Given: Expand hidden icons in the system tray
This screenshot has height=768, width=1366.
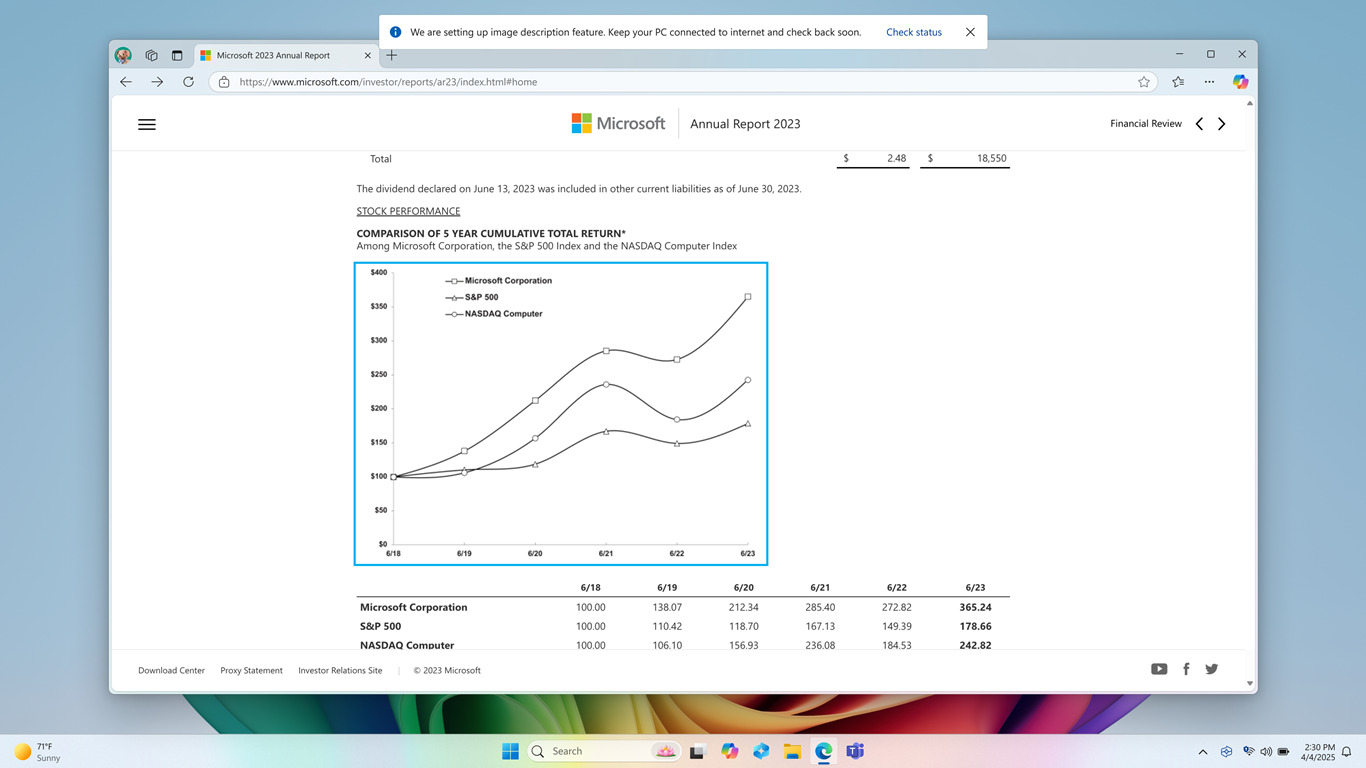Looking at the screenshot, I should pyautogui.click(x=1203, y=751).
